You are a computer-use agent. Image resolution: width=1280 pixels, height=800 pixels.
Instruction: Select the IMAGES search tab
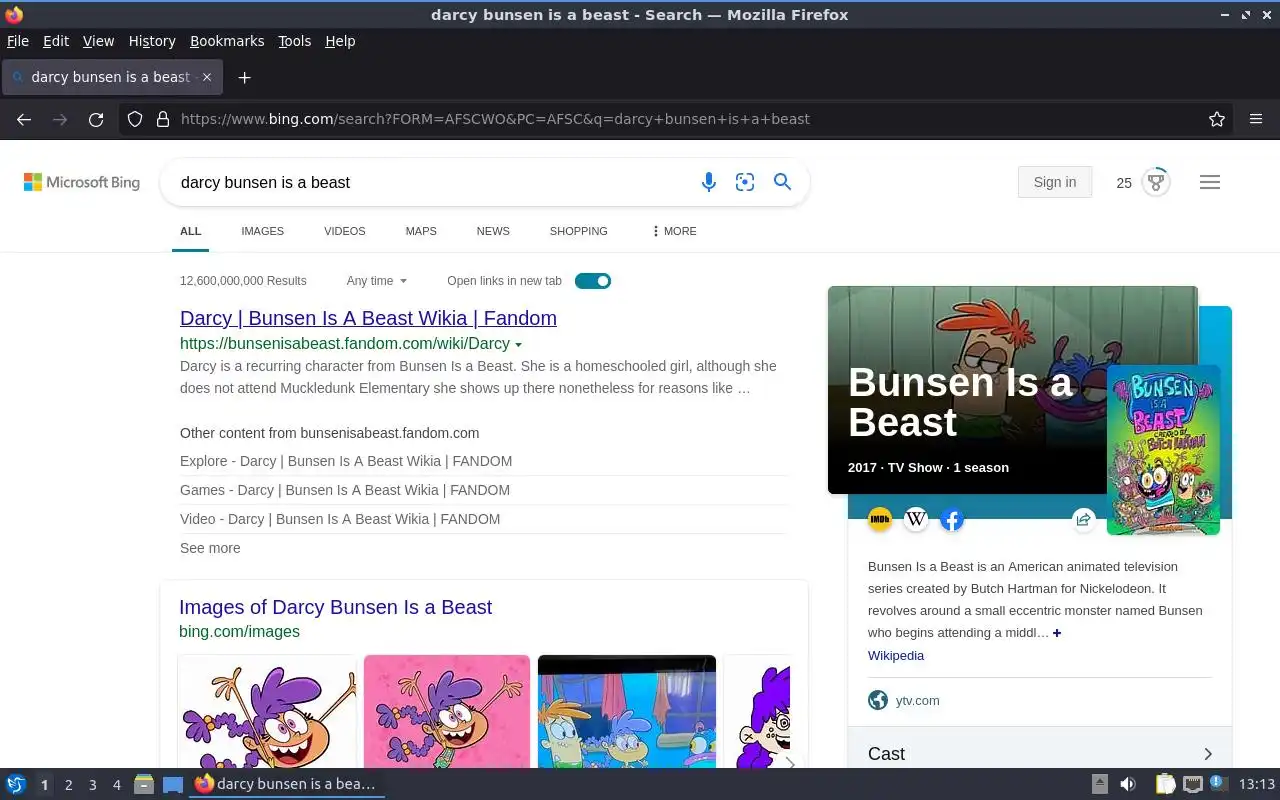point(262,231)
